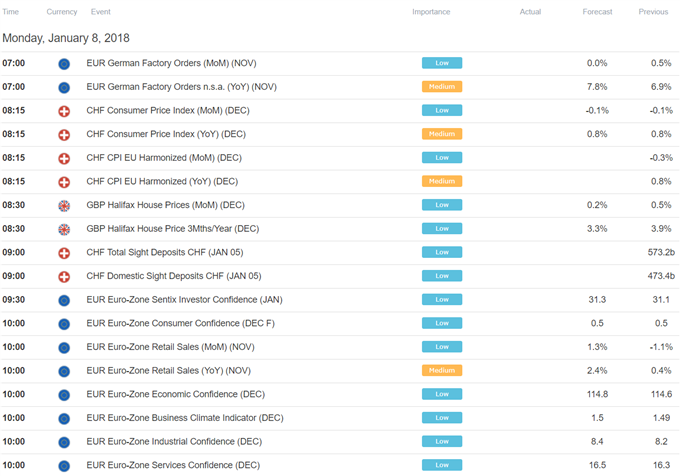Sort by the Forecast column header

pyautogui.click(x=597, y=12)
